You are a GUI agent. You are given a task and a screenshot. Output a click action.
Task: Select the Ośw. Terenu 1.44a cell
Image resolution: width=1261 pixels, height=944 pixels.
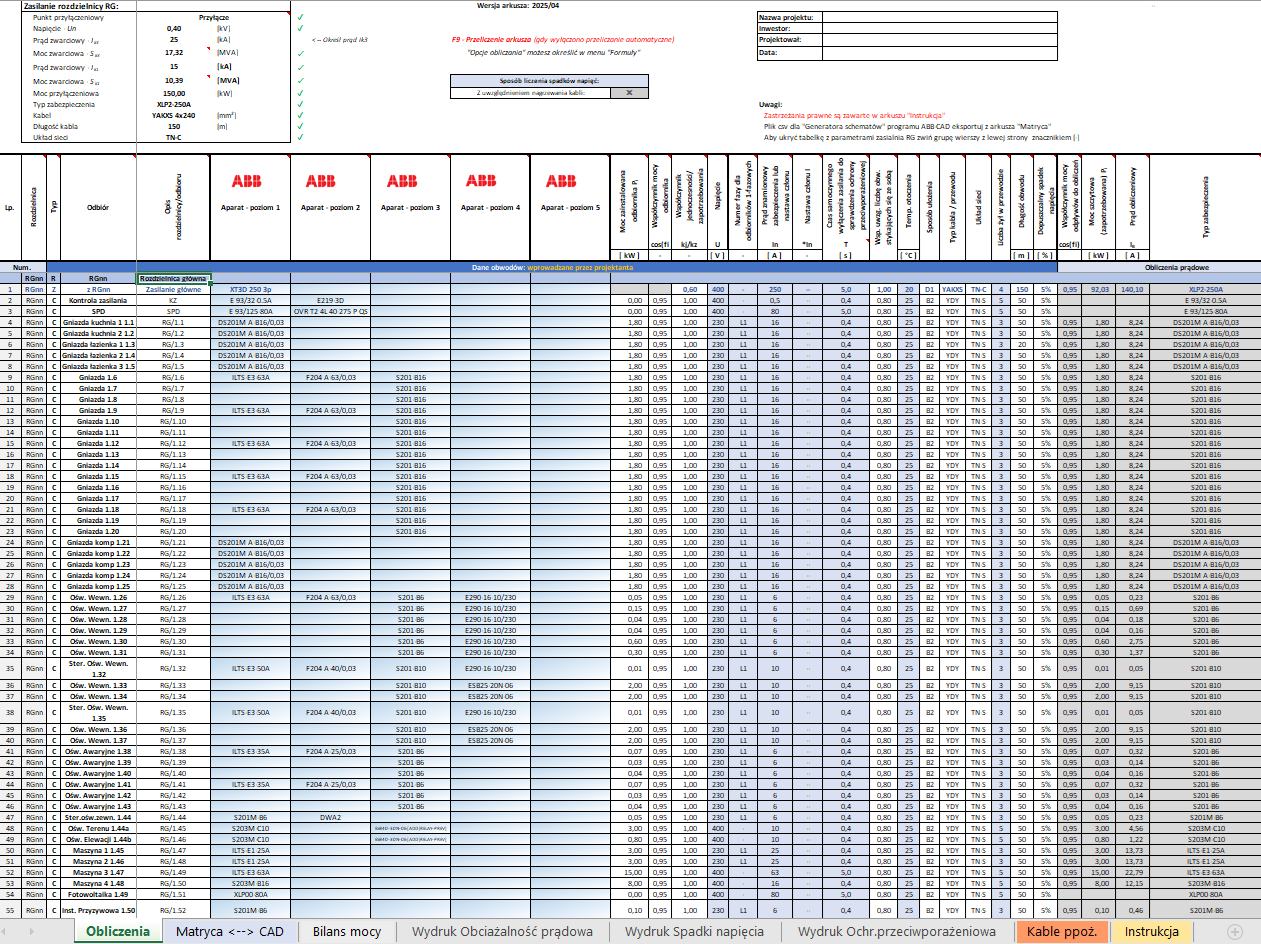tap(98, 828)
